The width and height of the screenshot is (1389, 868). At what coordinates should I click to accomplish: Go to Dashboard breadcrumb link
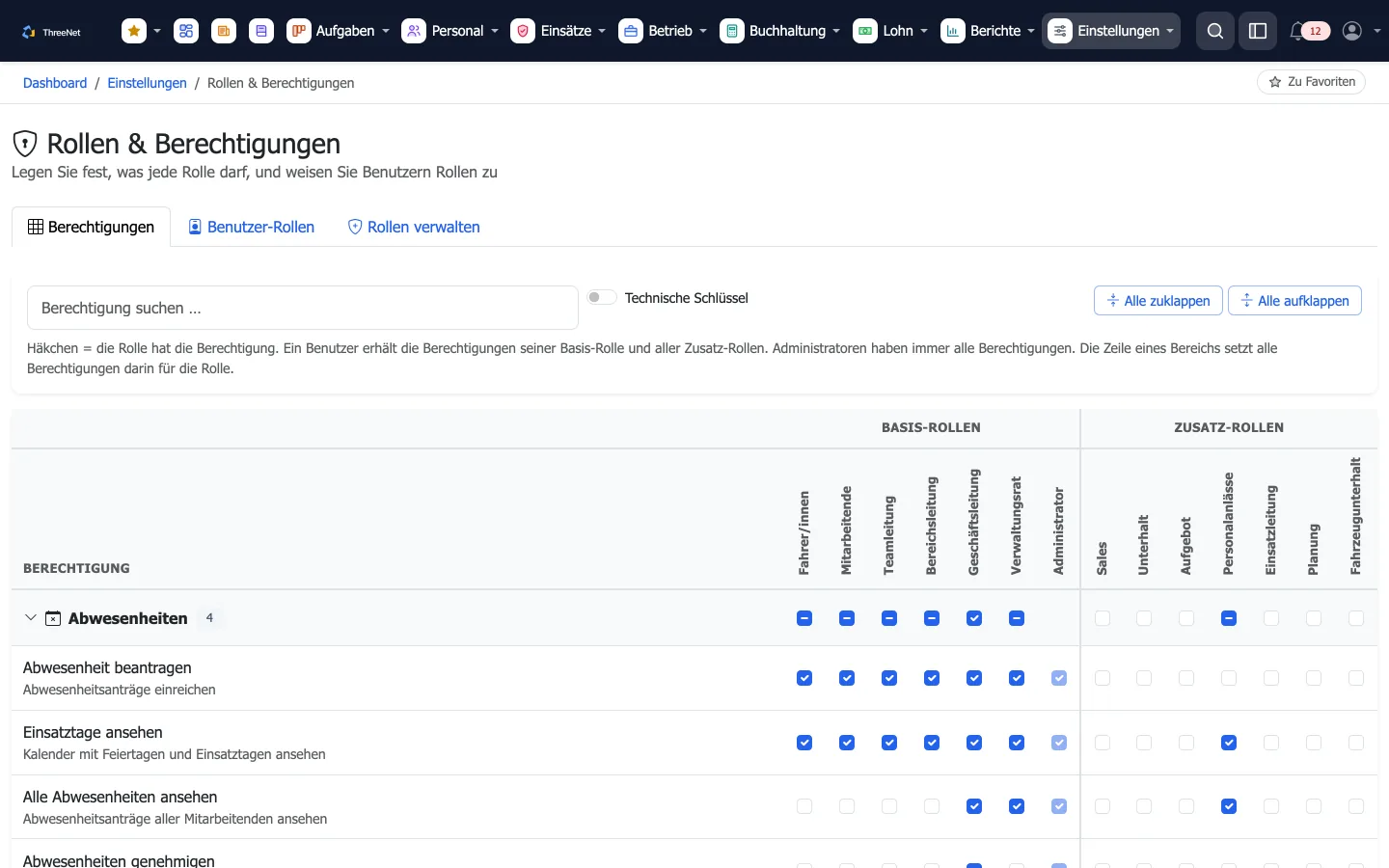[55, 83]
